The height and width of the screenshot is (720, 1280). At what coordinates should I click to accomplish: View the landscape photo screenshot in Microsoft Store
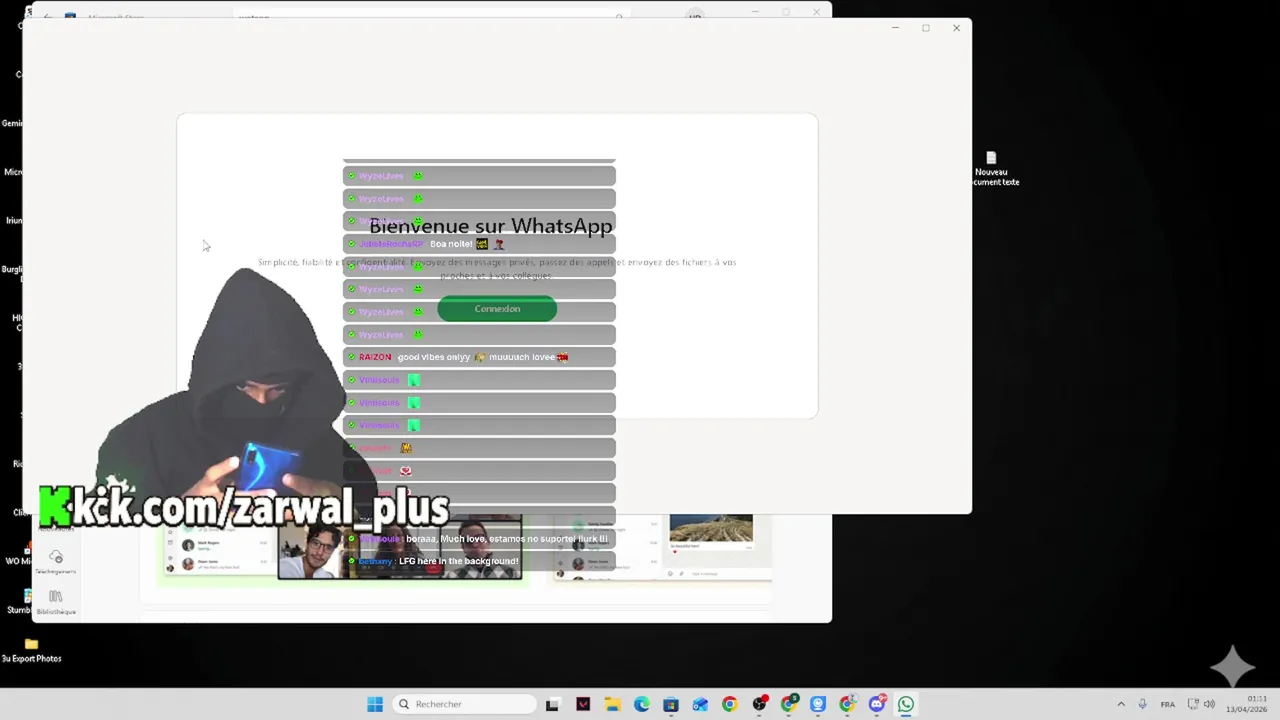tap(711, 529)
